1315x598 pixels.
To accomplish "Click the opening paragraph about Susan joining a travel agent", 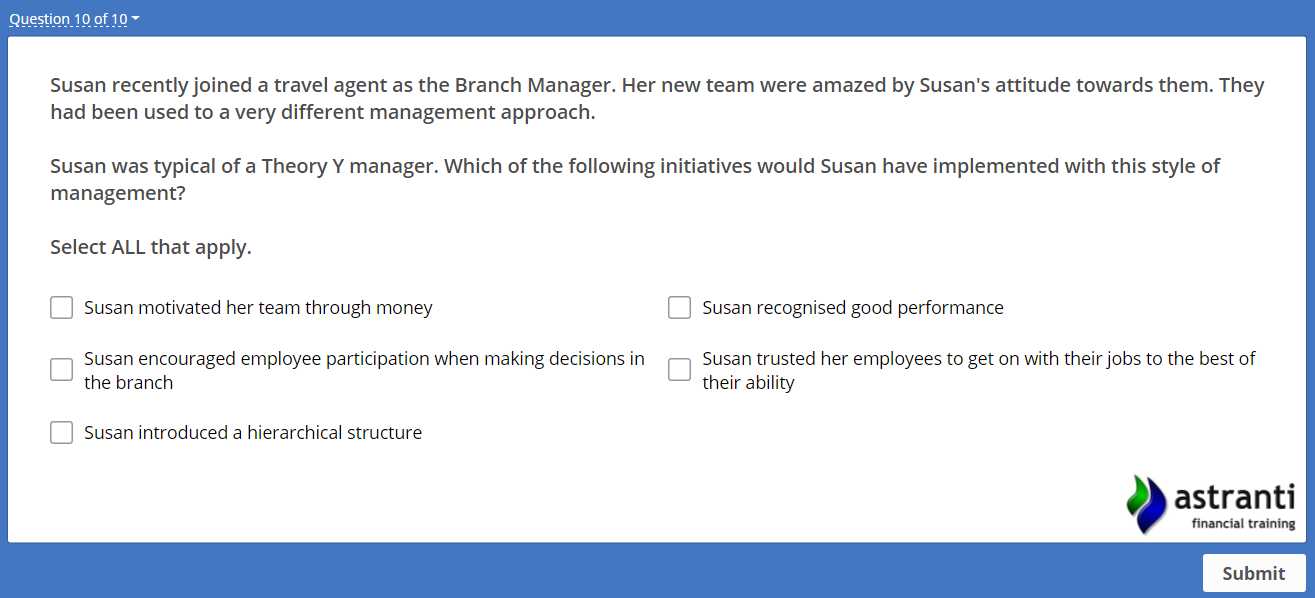I will click(657, 98).
